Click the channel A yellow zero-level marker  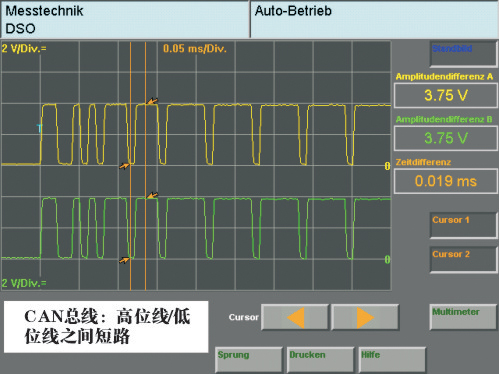tap(387, 166)
